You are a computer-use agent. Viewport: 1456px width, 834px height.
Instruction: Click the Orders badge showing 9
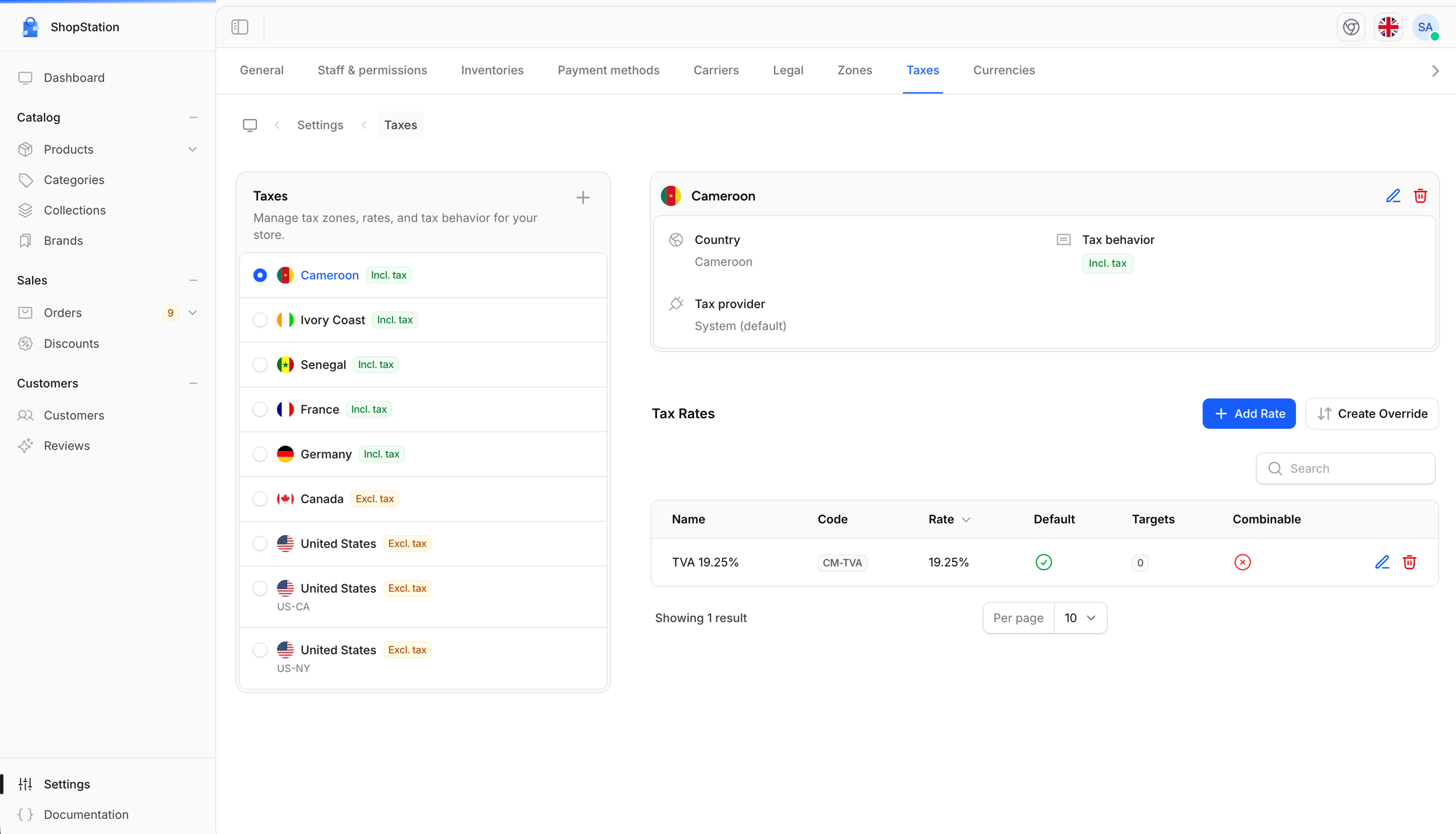(x=170, y=313)
